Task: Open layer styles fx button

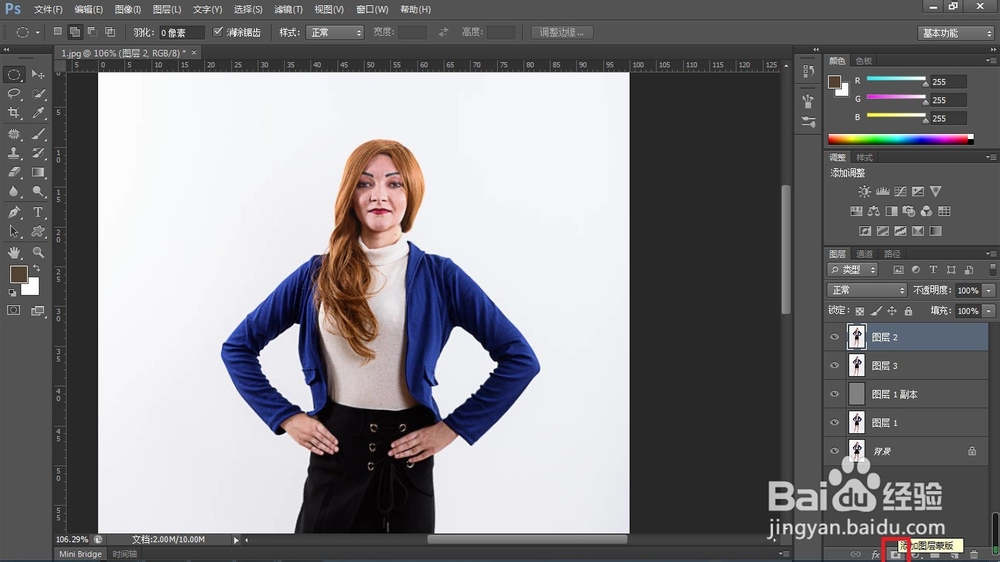Action: (x=875, y=555)
